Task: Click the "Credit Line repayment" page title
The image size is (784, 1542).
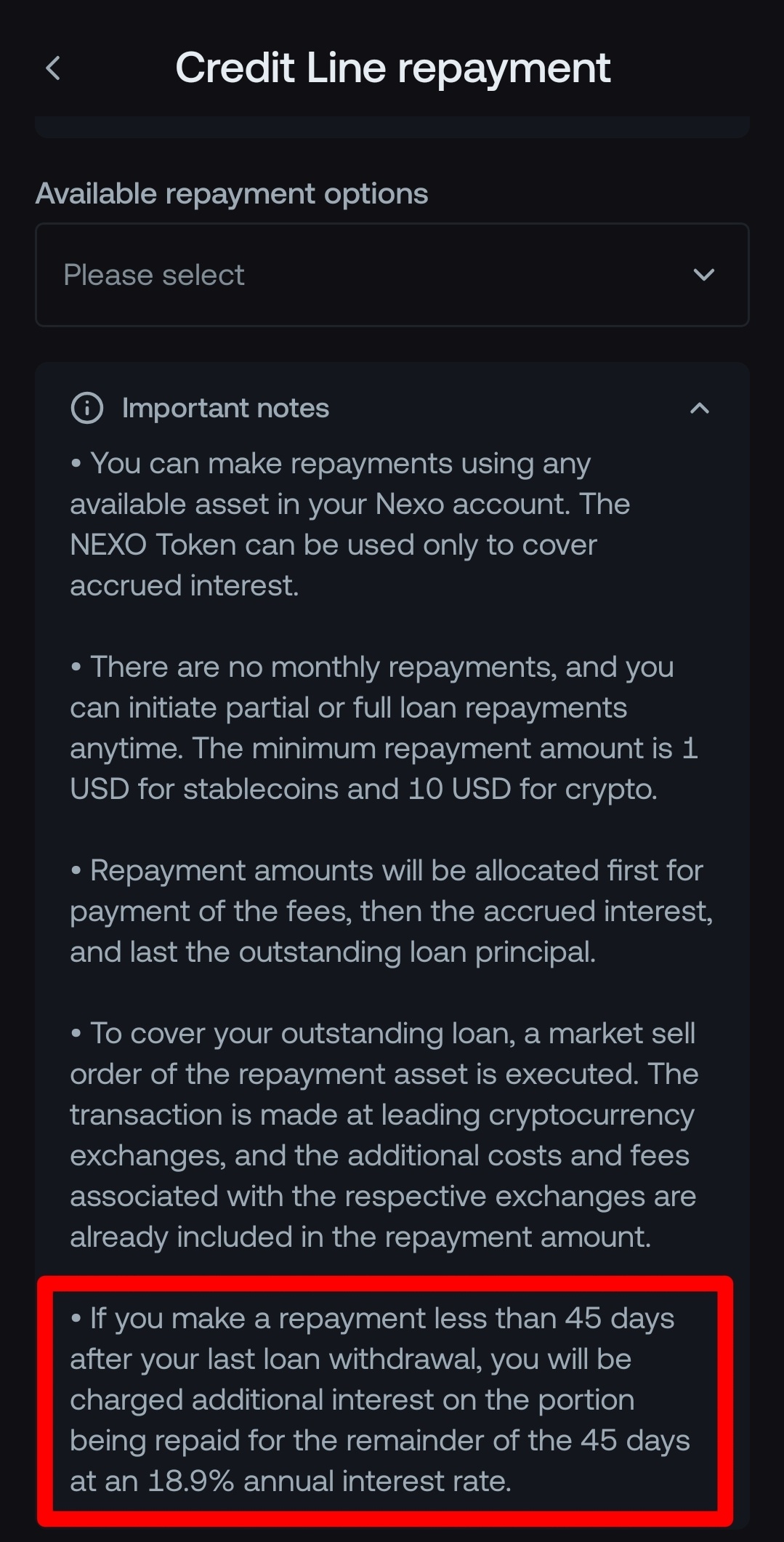Action: [x=392, y=68]
